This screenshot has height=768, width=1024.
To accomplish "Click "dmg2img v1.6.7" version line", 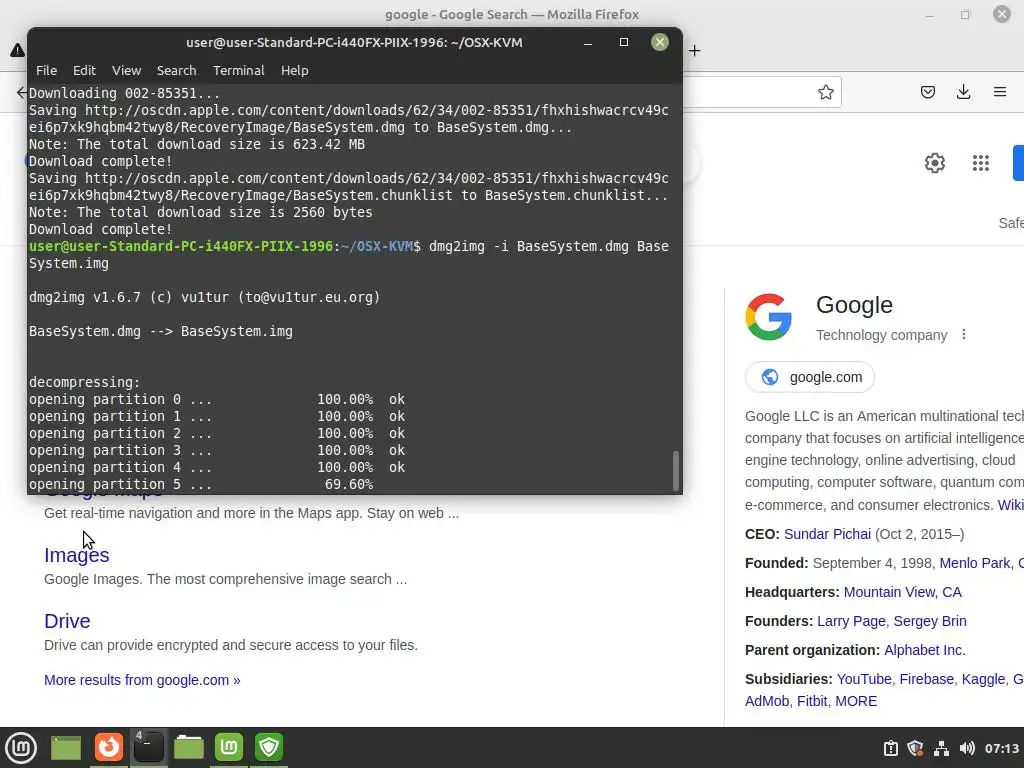I will click(204, 297).
